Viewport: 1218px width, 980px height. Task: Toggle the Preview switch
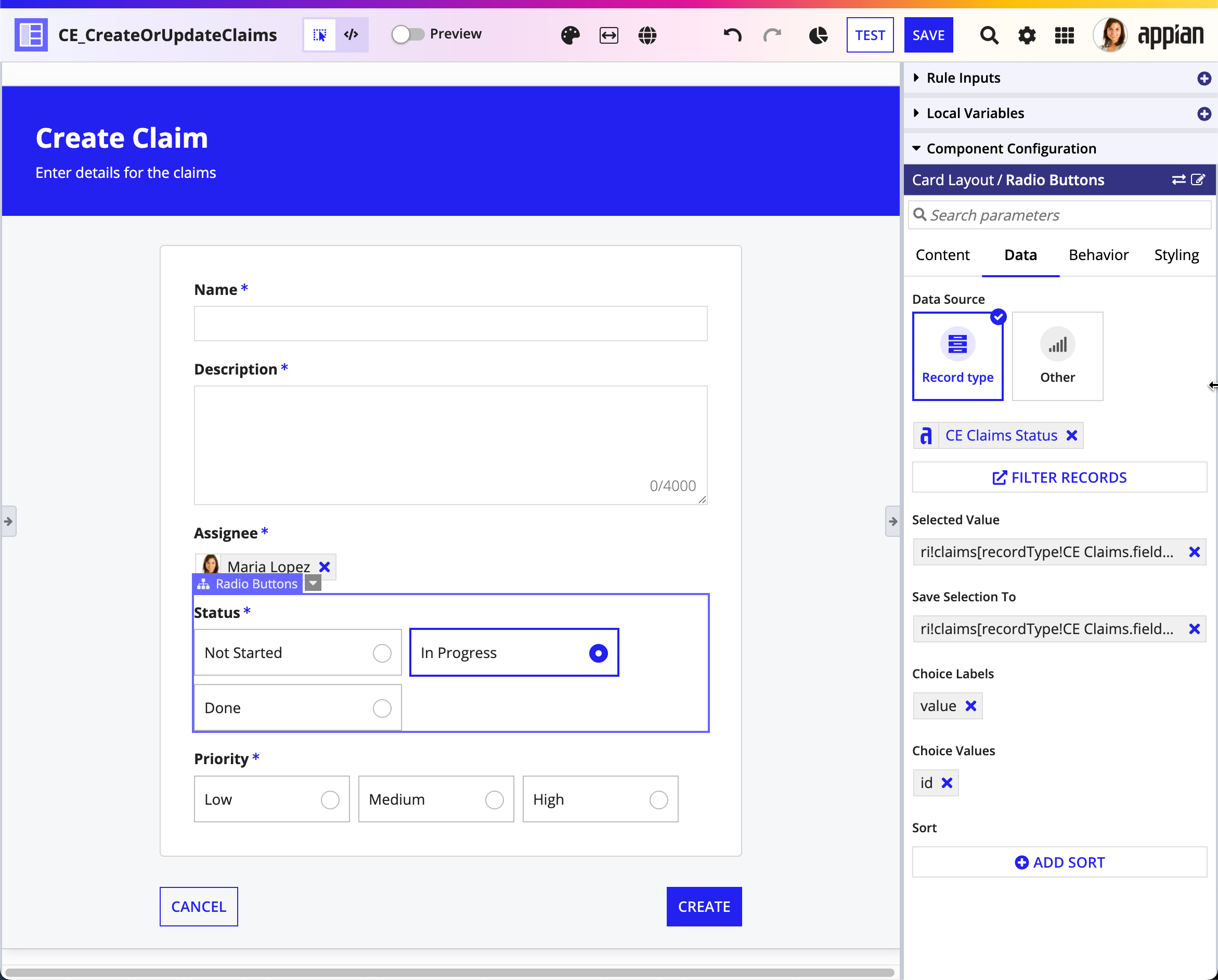coord(408,34)
